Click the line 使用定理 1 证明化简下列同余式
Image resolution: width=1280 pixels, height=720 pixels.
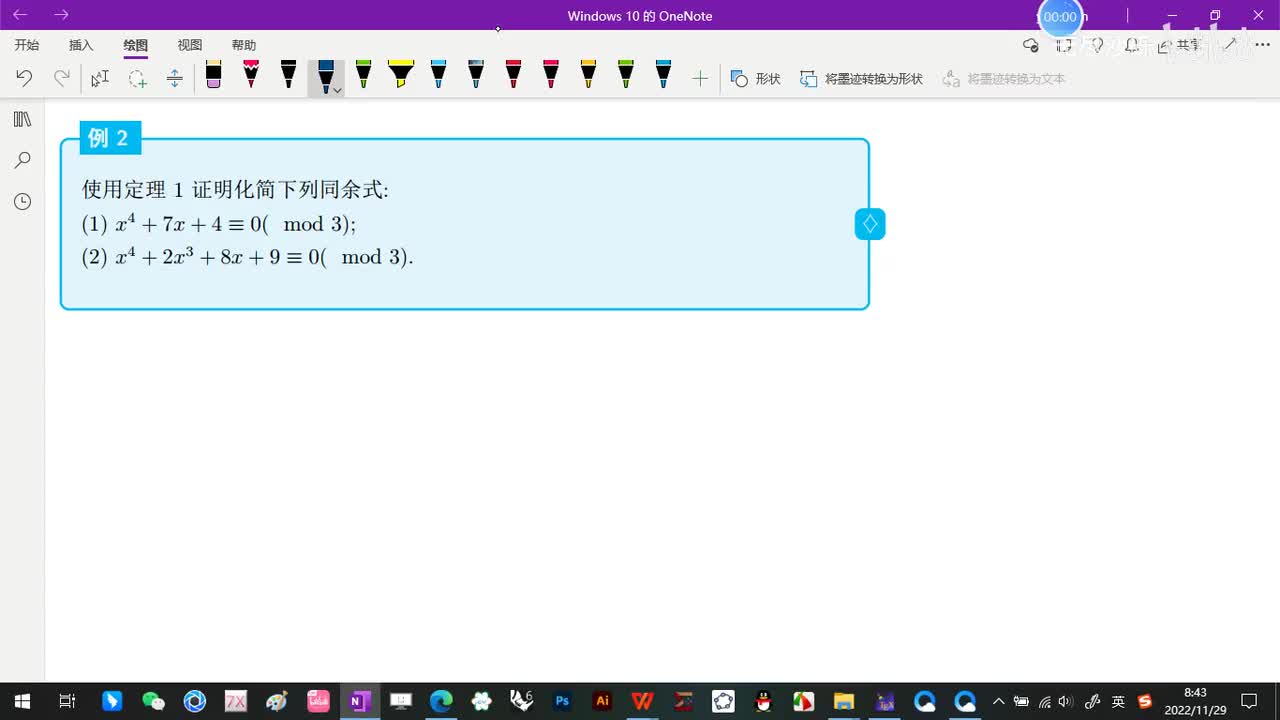pyautogui.click(x=236, y=190)
